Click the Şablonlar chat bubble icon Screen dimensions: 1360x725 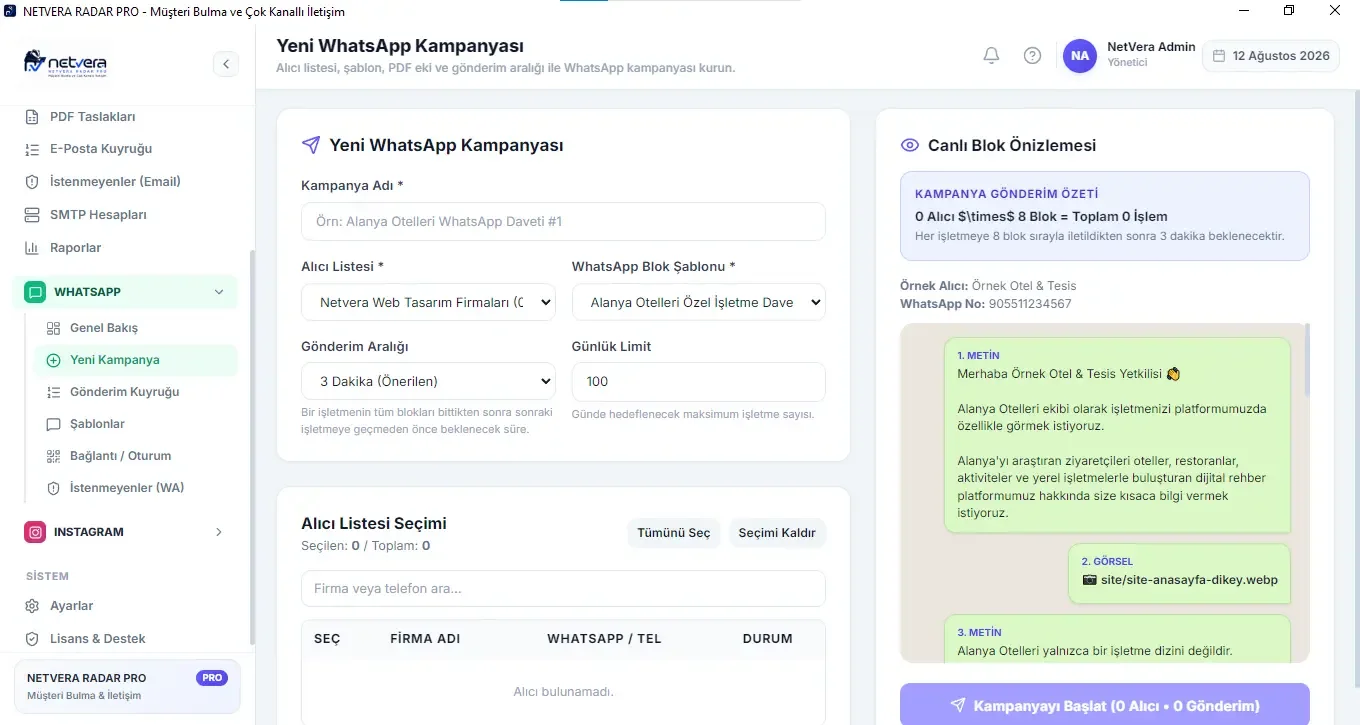pos(54,424)
